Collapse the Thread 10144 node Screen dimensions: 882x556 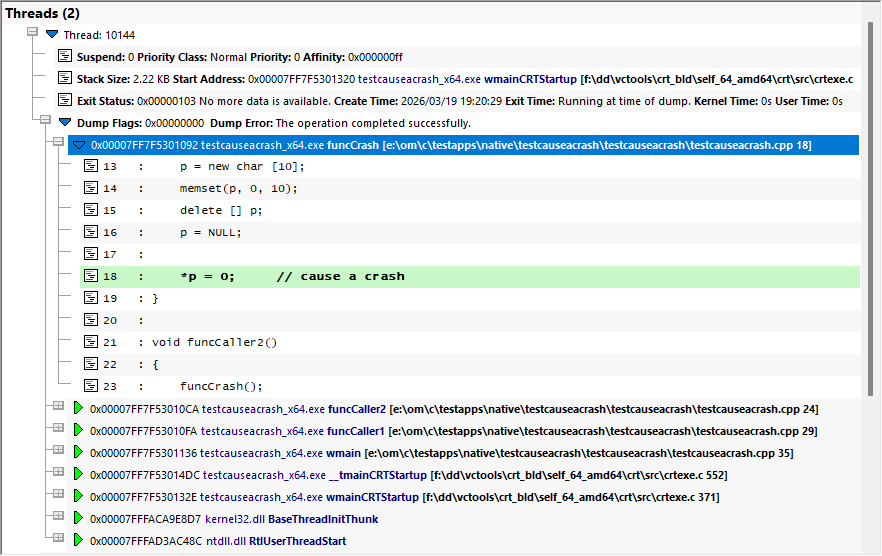coord(33,32)
